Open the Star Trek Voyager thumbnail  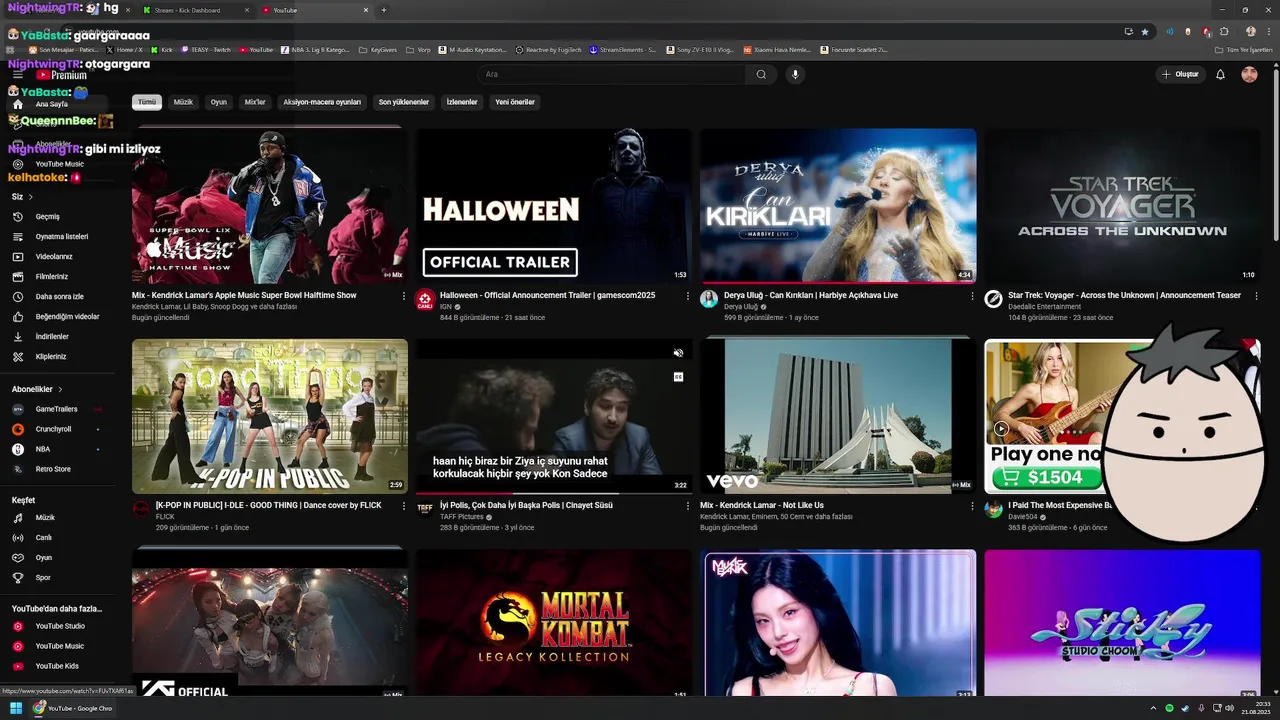pos(1122,206)
